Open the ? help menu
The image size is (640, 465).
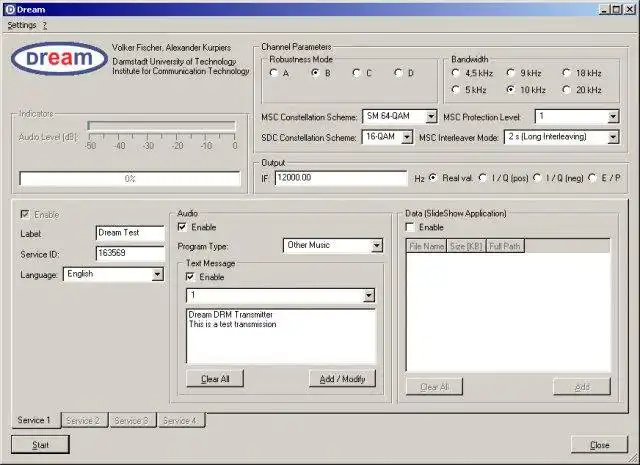coord(44,25)
